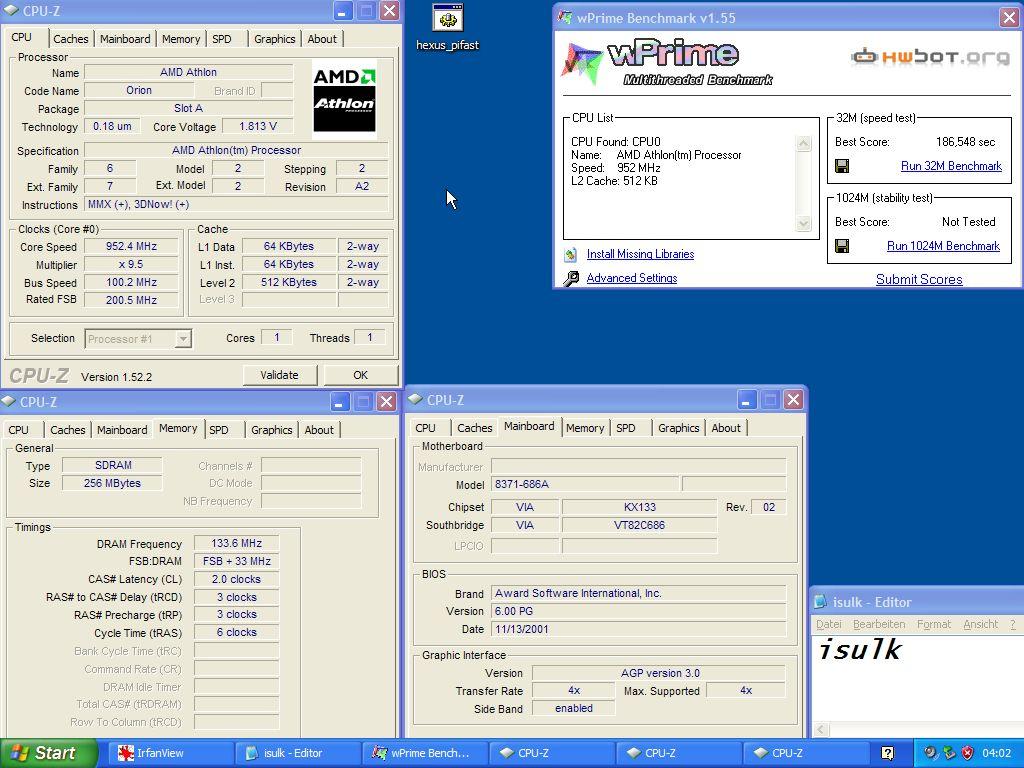Click the editor's horizontal scroll left arrow

point(821,729)
